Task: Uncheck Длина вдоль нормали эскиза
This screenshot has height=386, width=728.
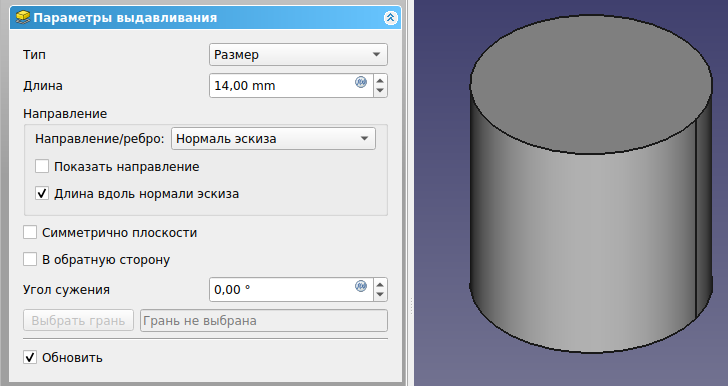Action: point(42,193)
